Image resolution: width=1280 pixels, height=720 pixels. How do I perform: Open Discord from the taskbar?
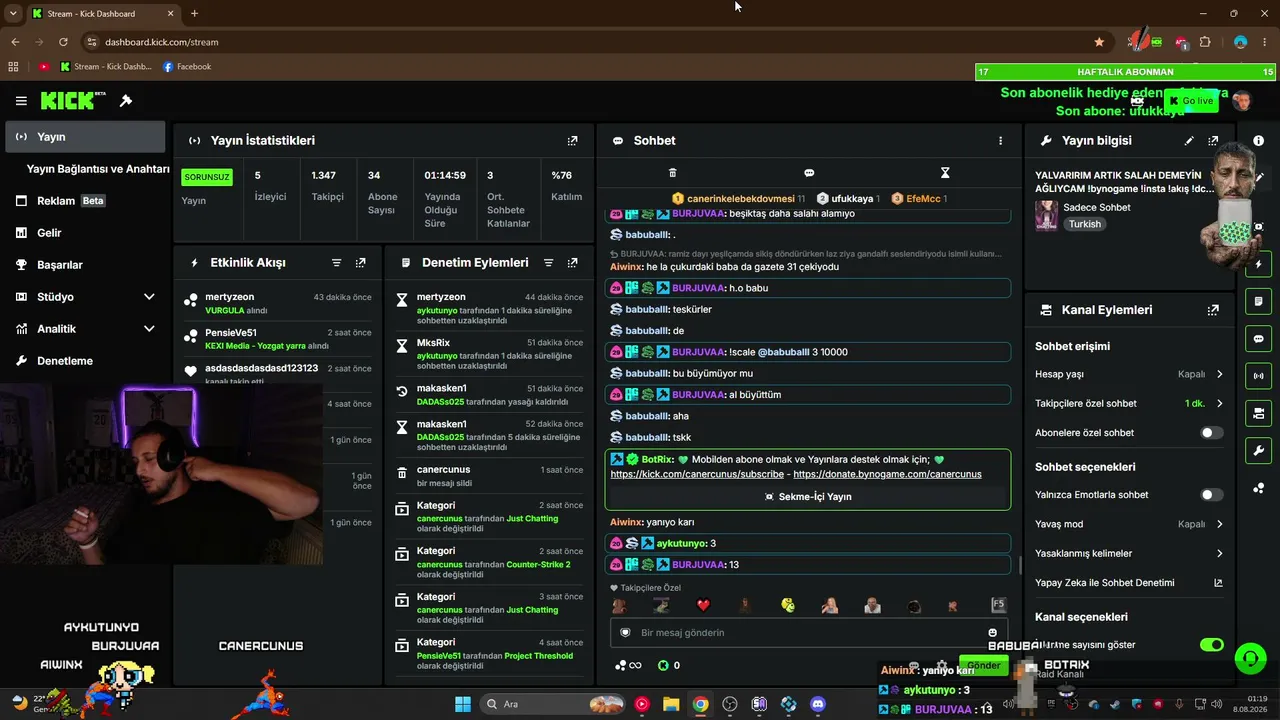tap(818, 704)
